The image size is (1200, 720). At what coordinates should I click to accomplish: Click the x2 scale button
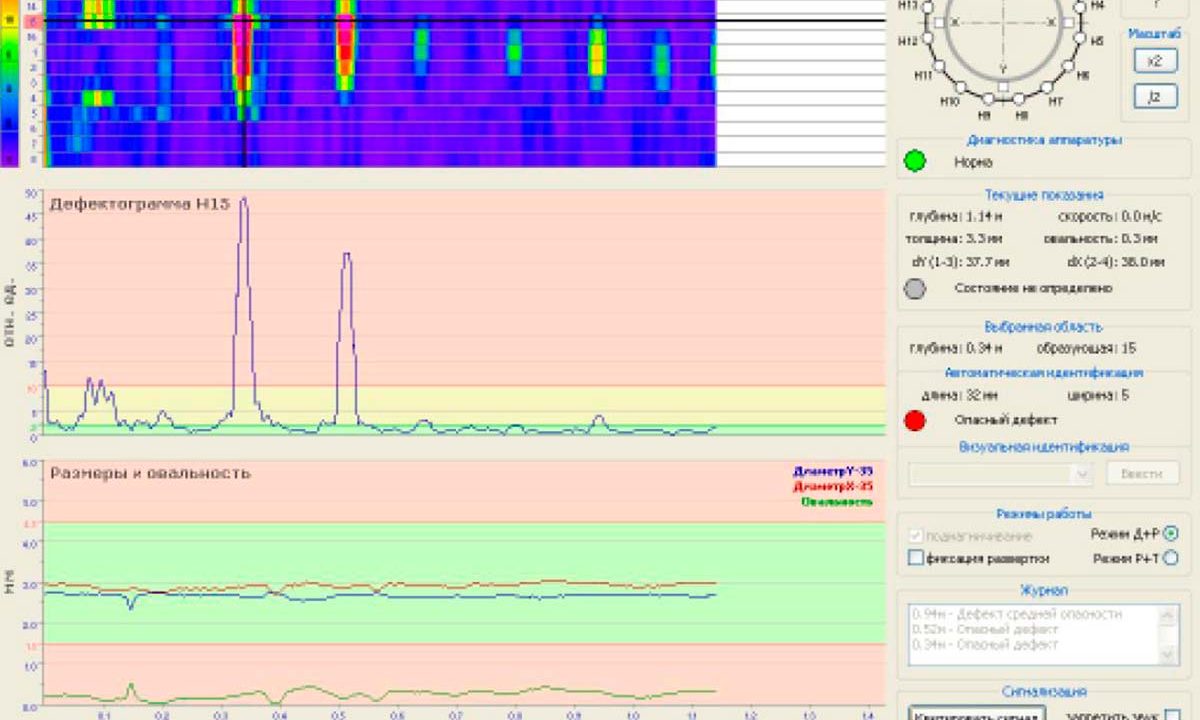pyautogui.click(x=1154, y=60)
